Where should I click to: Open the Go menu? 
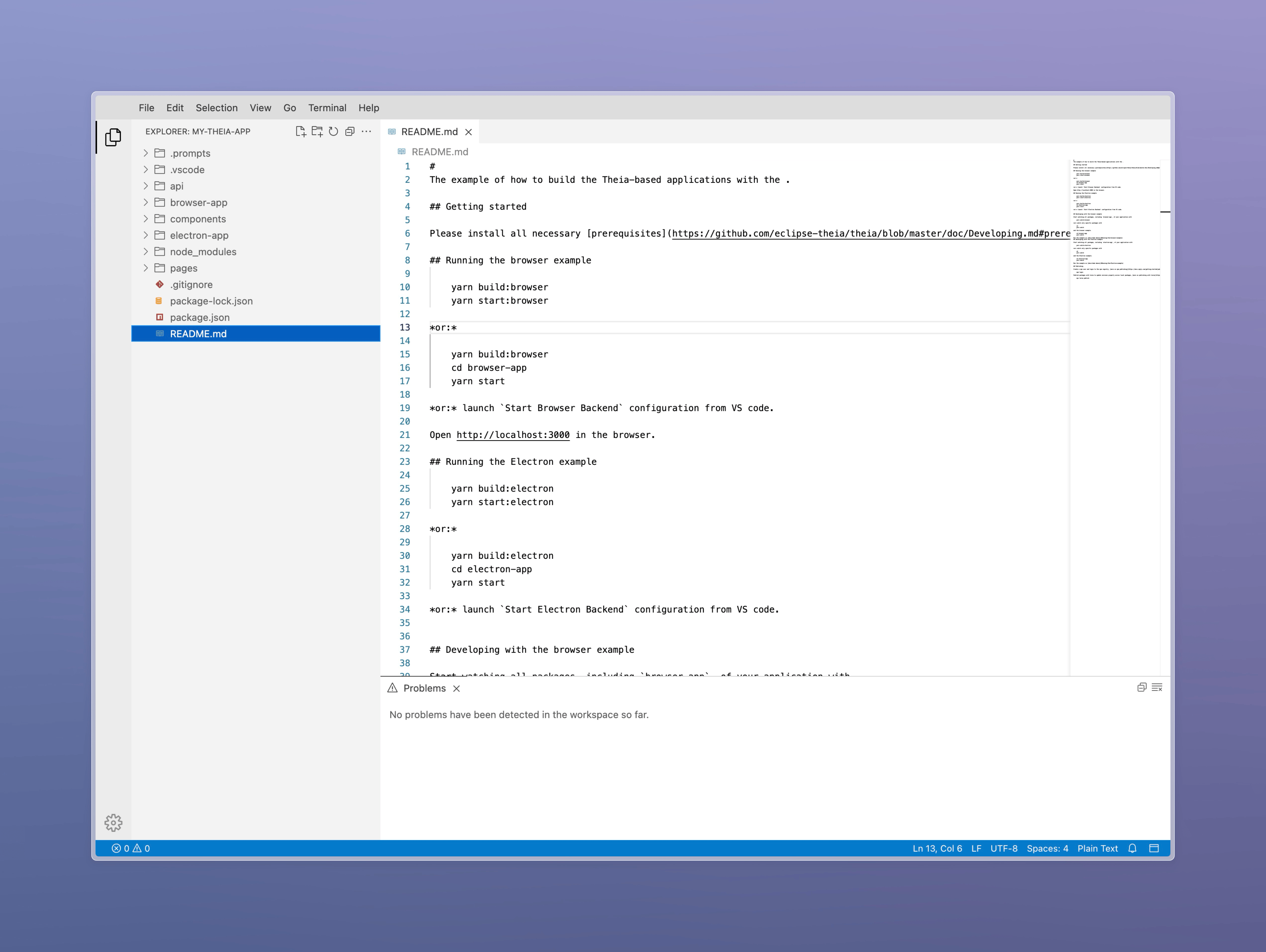click(x=290, y=108)
